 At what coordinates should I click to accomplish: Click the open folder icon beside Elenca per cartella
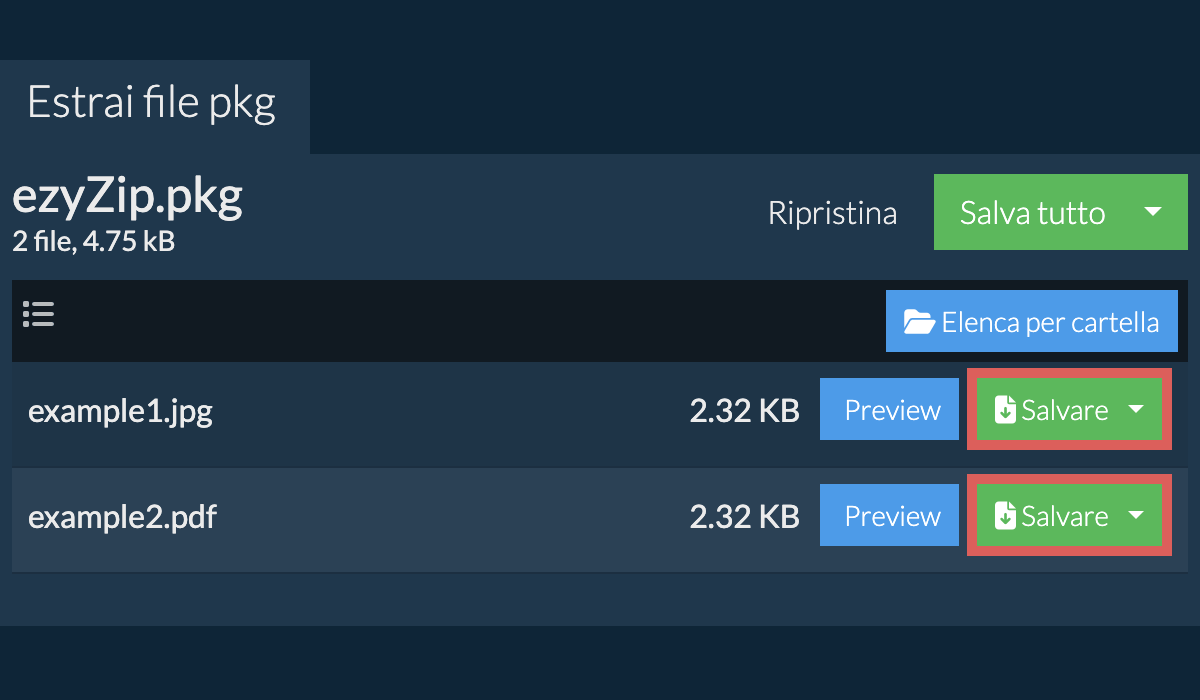918,322
